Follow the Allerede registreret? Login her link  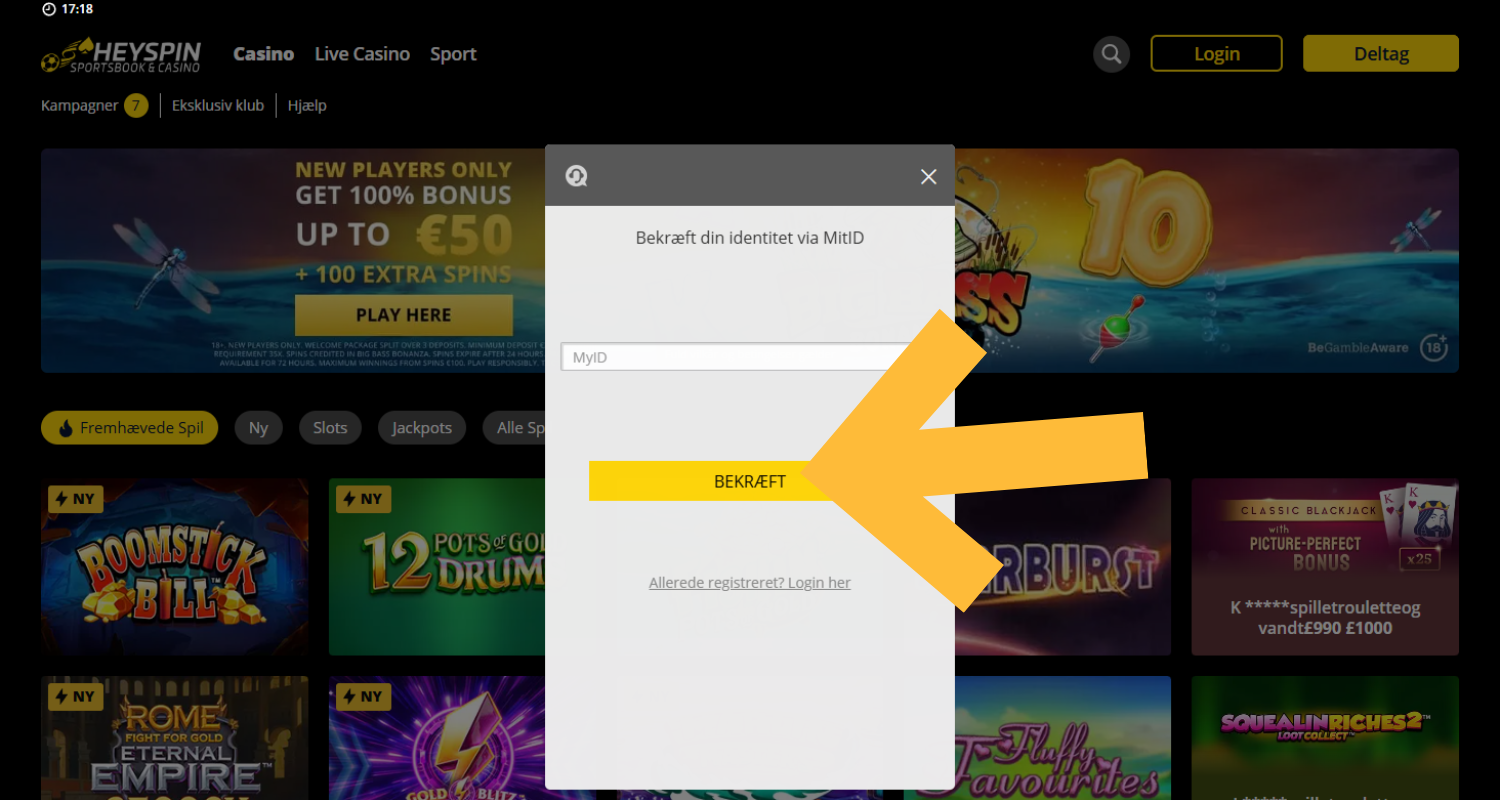750,583
